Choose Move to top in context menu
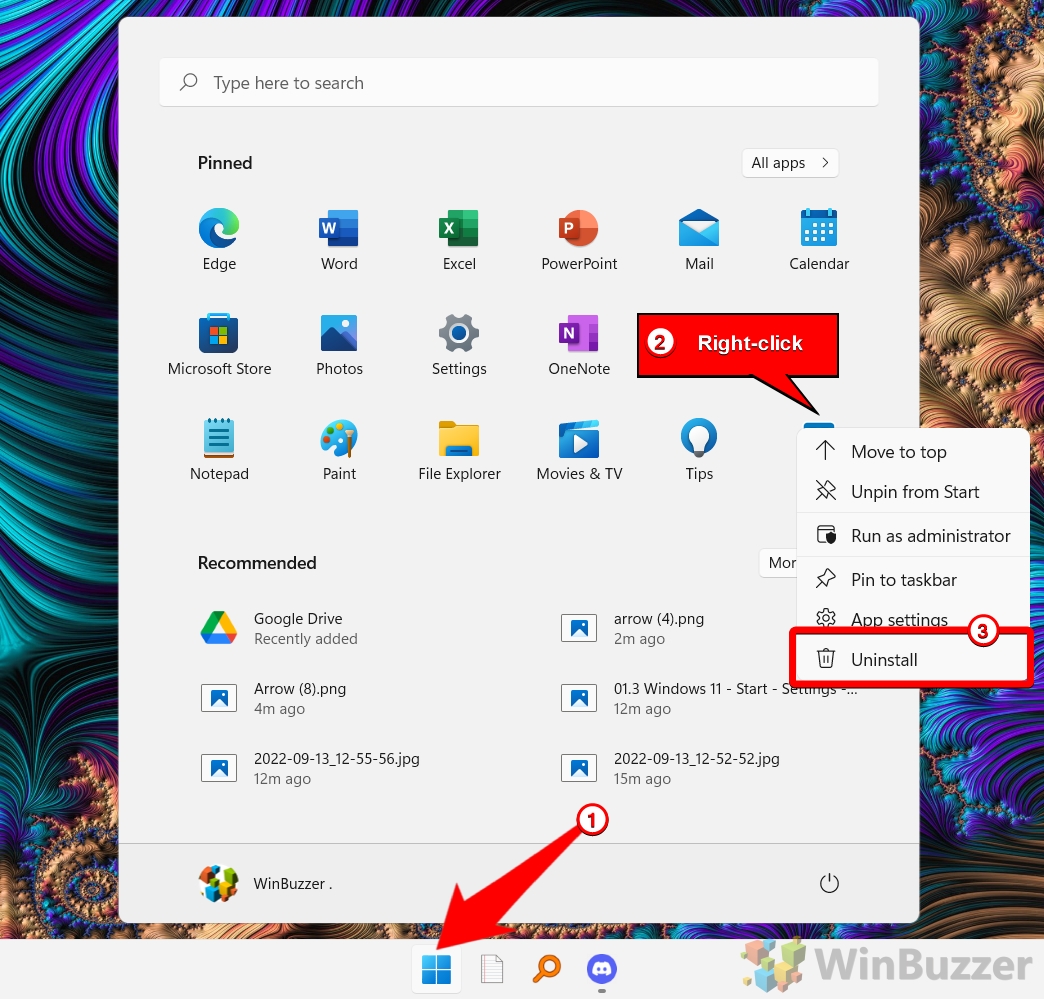 pos(913,452)
